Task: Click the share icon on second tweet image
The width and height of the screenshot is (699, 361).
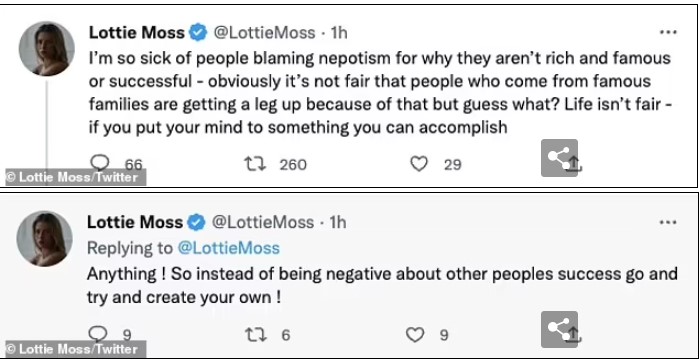Action: pos(559,329)
